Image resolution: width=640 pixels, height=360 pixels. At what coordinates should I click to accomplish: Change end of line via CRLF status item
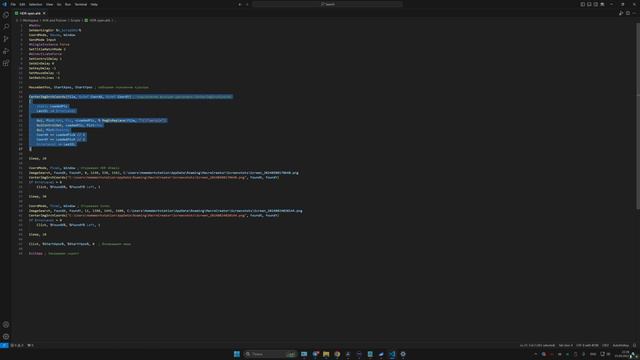[x=605, y=345]
